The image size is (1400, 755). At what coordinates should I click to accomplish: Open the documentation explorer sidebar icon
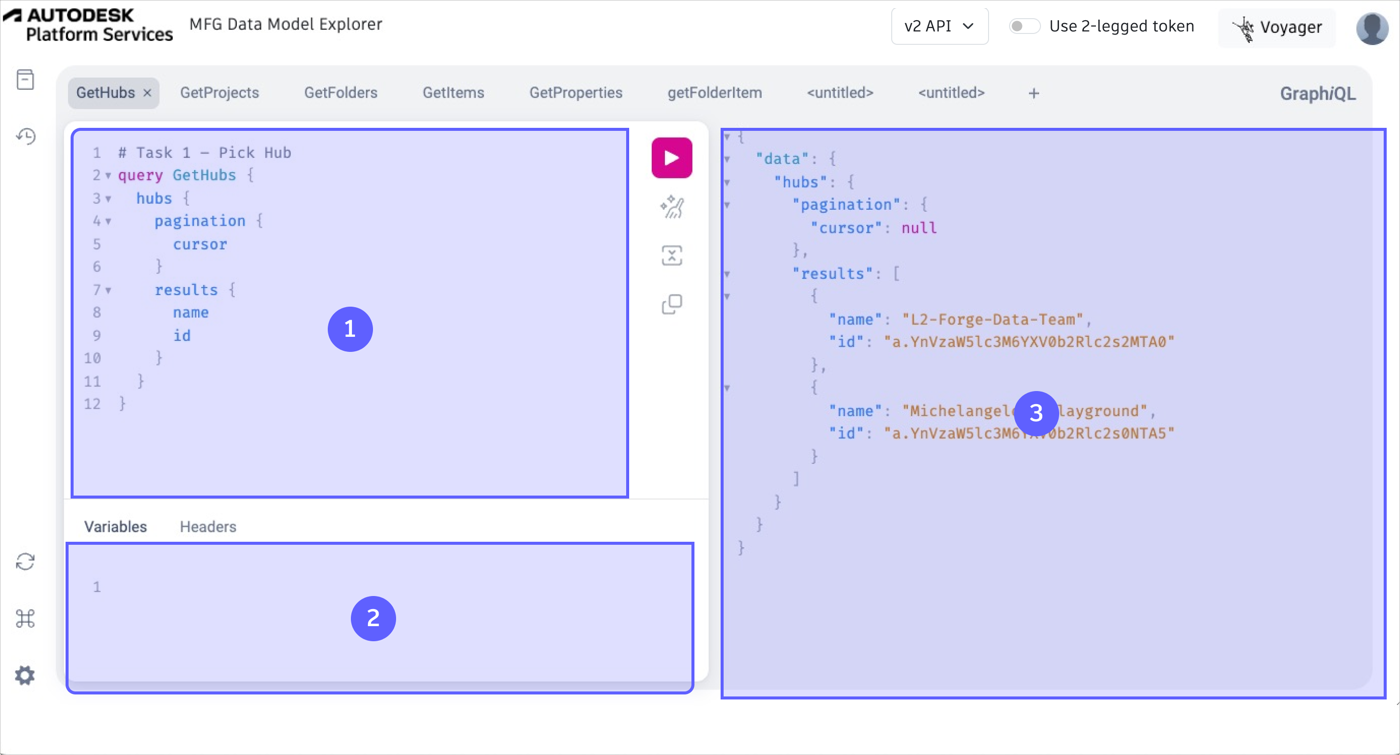[x=26, y=79]
